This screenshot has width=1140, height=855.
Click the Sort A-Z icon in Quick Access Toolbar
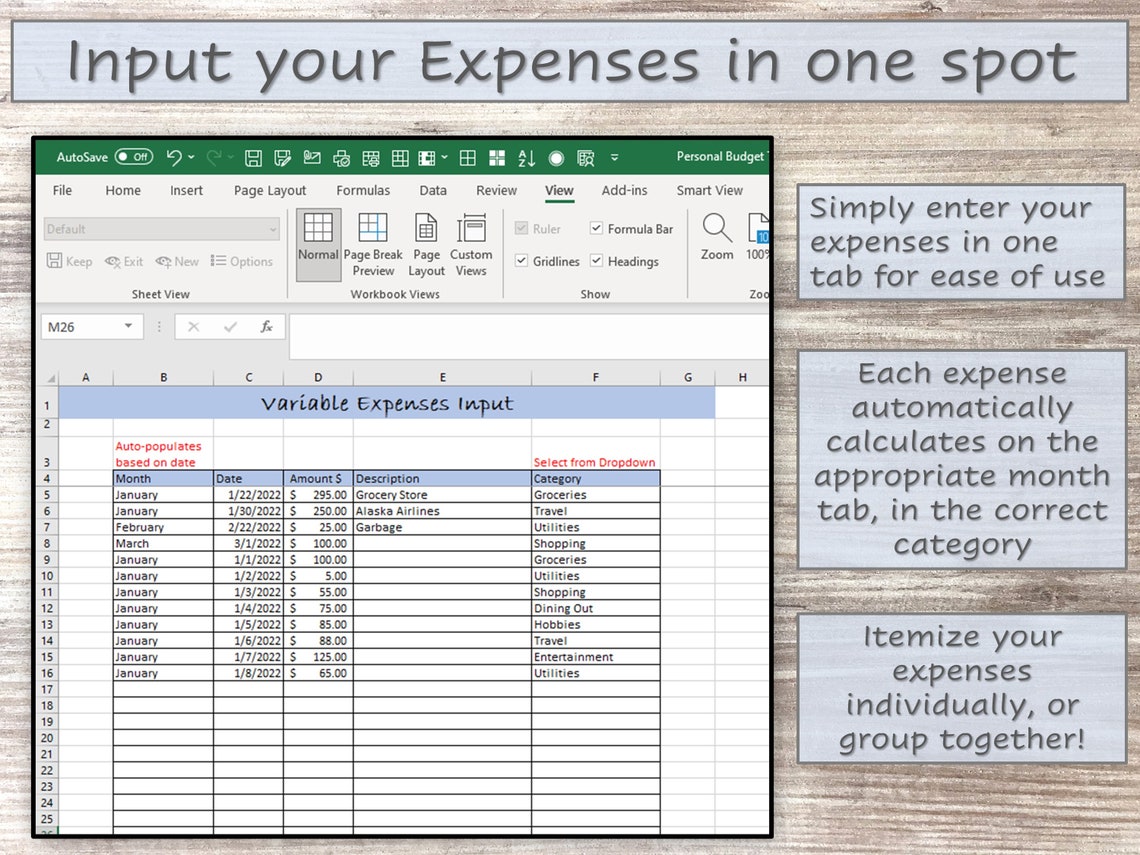(526, 158)
